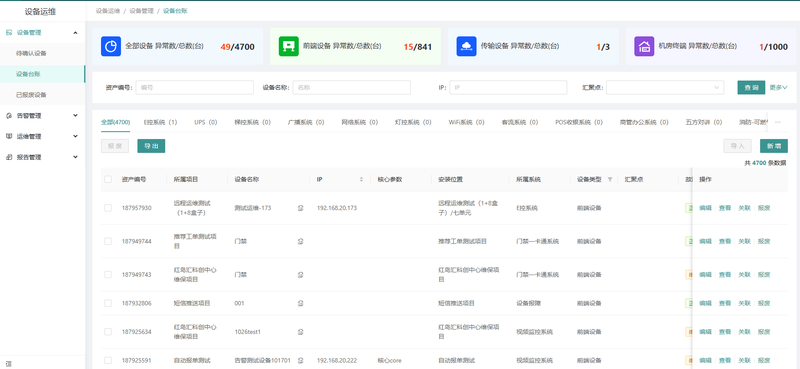This screenshot has height=369, width=800.
Task: Click the 运维管理 sidebar icon
Action: 9,136
